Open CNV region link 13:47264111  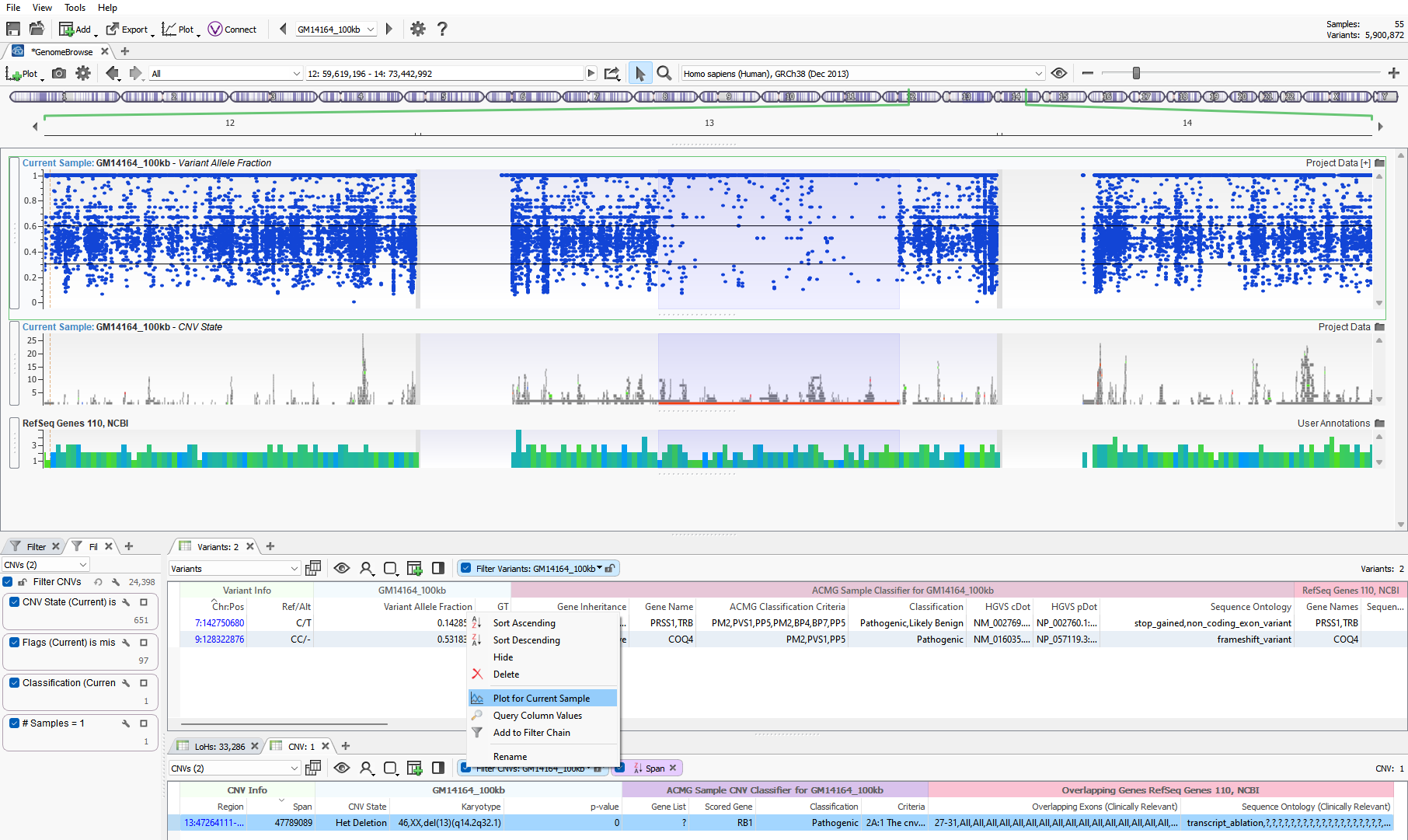[214, 823]
